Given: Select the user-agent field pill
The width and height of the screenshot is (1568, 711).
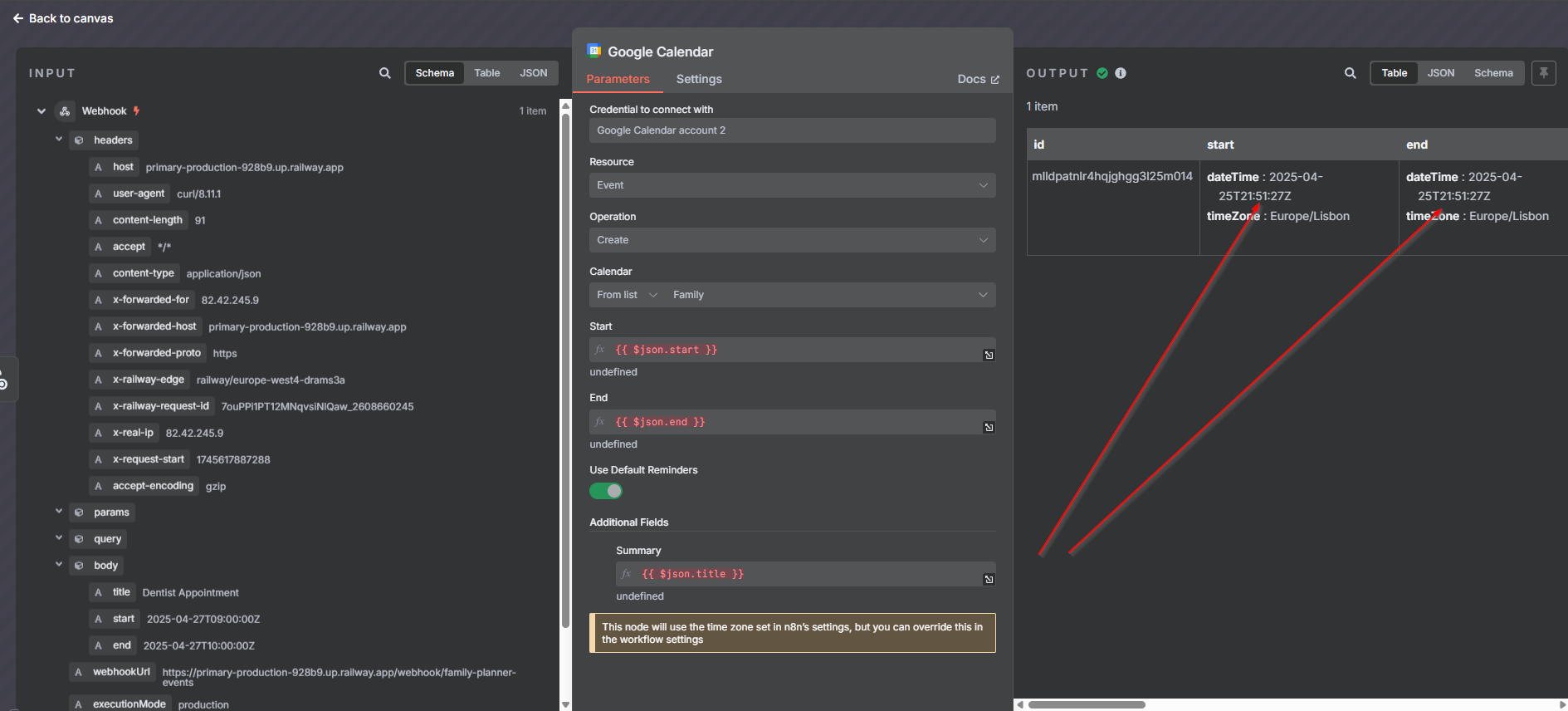Looking at the screenshot, I should click(129, 194).
